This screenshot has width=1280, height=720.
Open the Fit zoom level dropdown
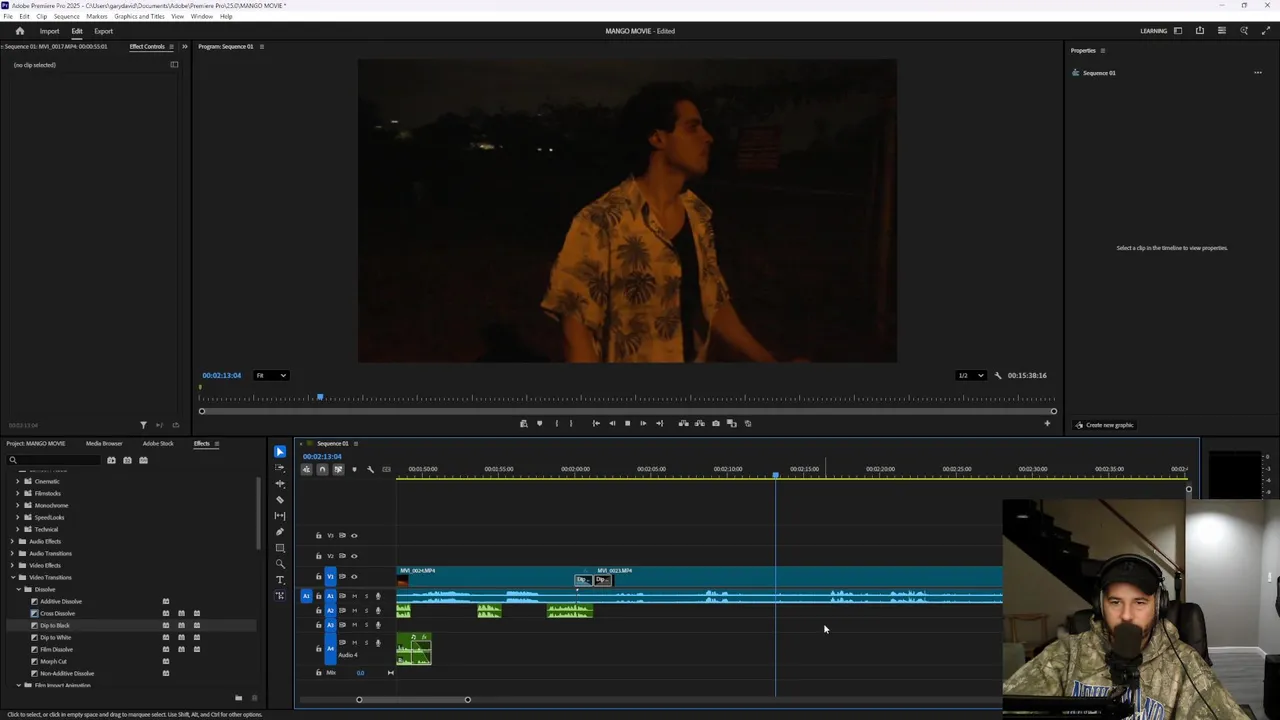270,375
